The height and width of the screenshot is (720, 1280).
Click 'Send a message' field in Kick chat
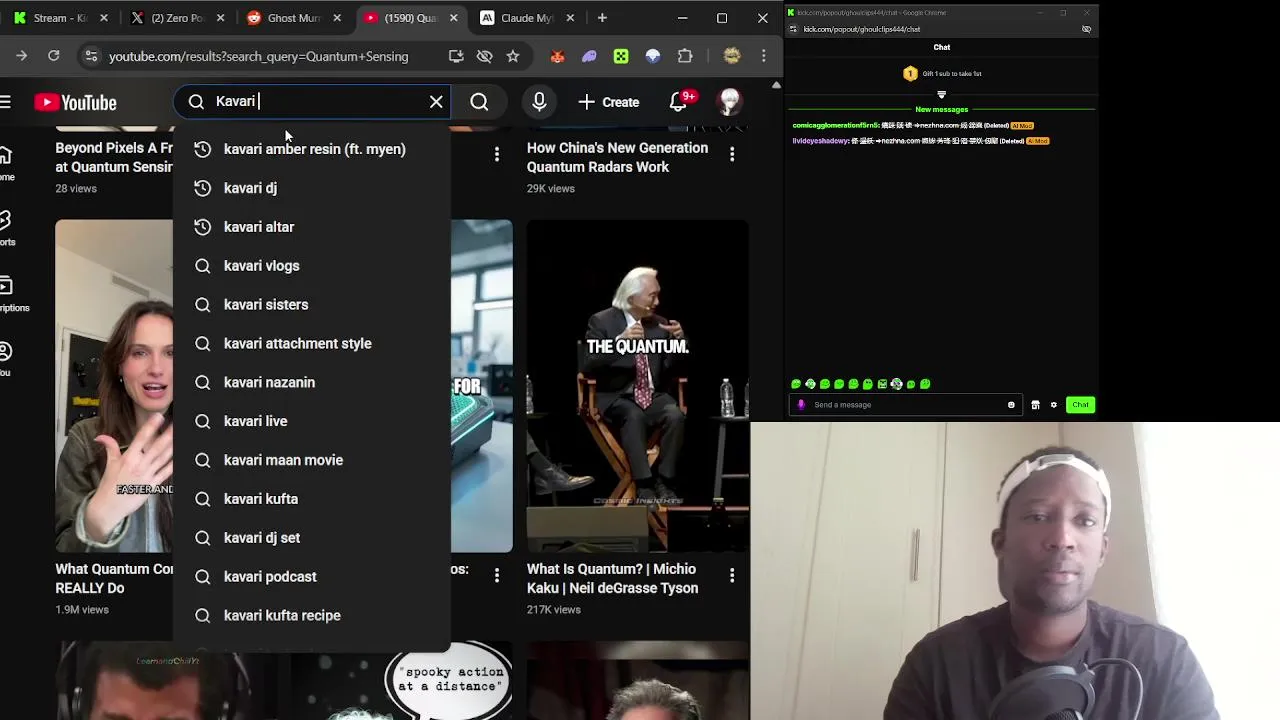(x=905, y=405)
